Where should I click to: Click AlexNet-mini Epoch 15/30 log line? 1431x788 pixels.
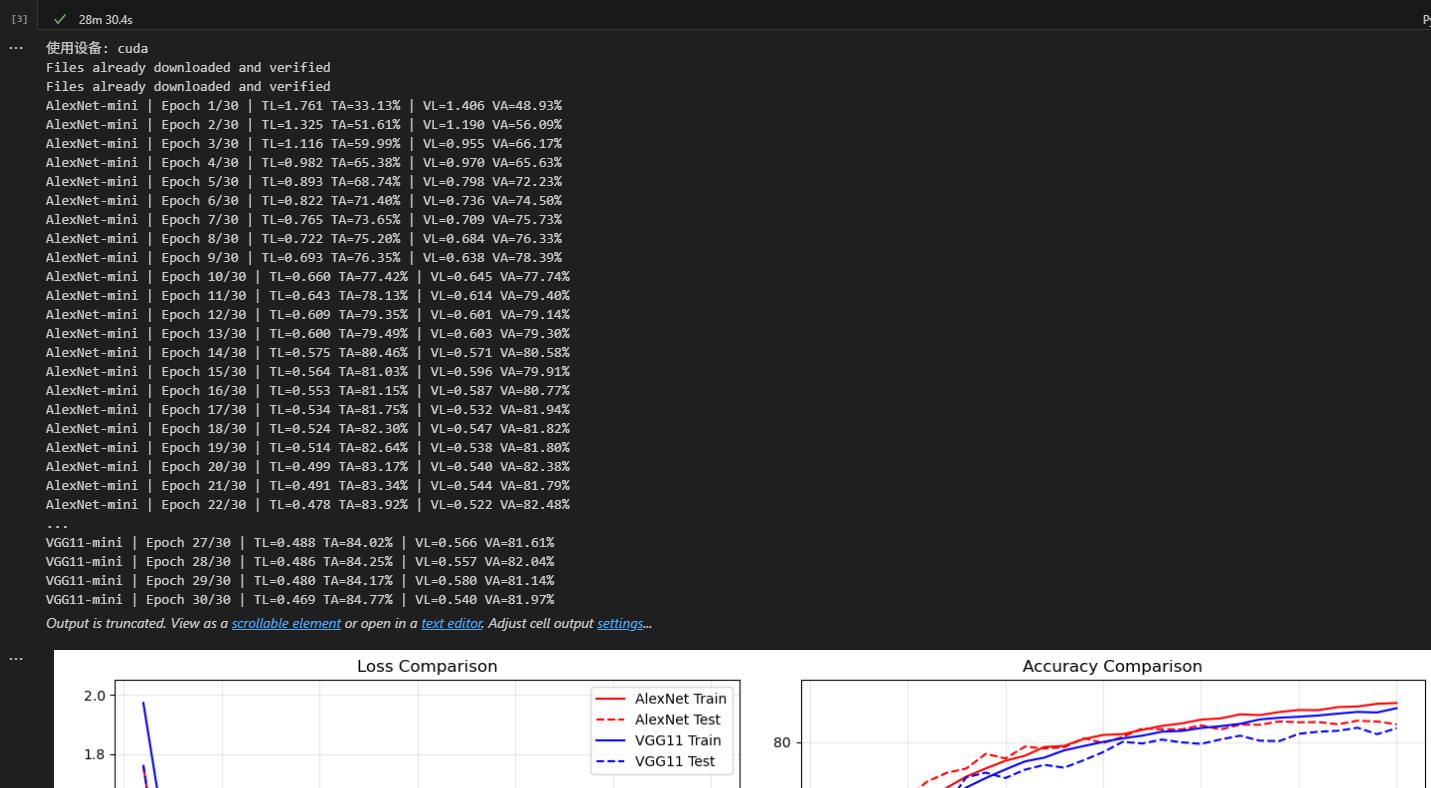point(308,371)
